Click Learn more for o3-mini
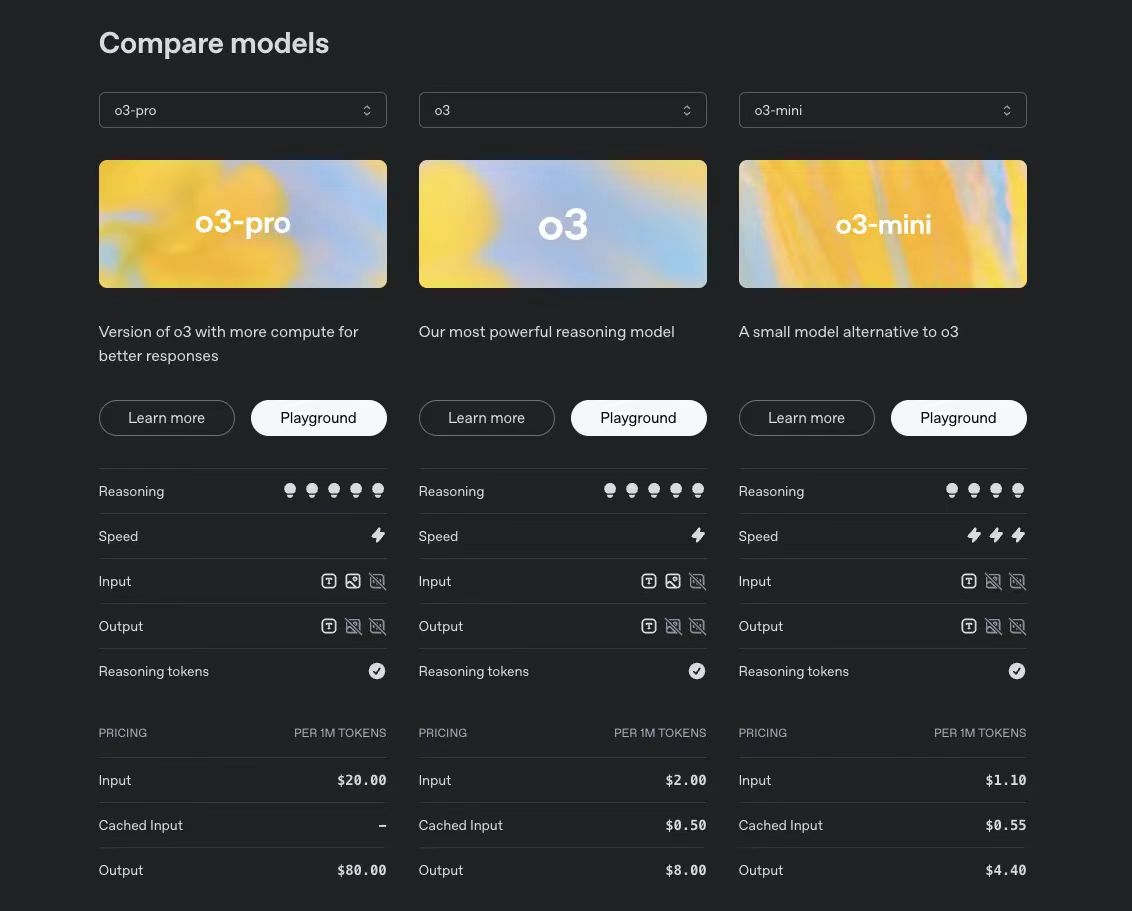The height and width of the screenshot is (911, 1132). click(806, 417)
